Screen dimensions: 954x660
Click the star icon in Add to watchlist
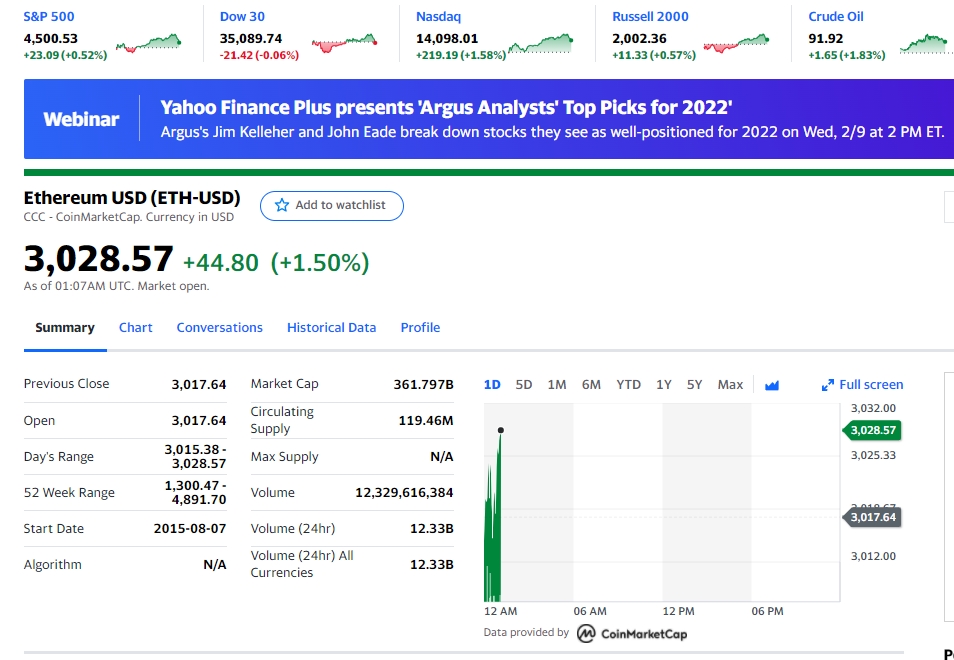282,205
